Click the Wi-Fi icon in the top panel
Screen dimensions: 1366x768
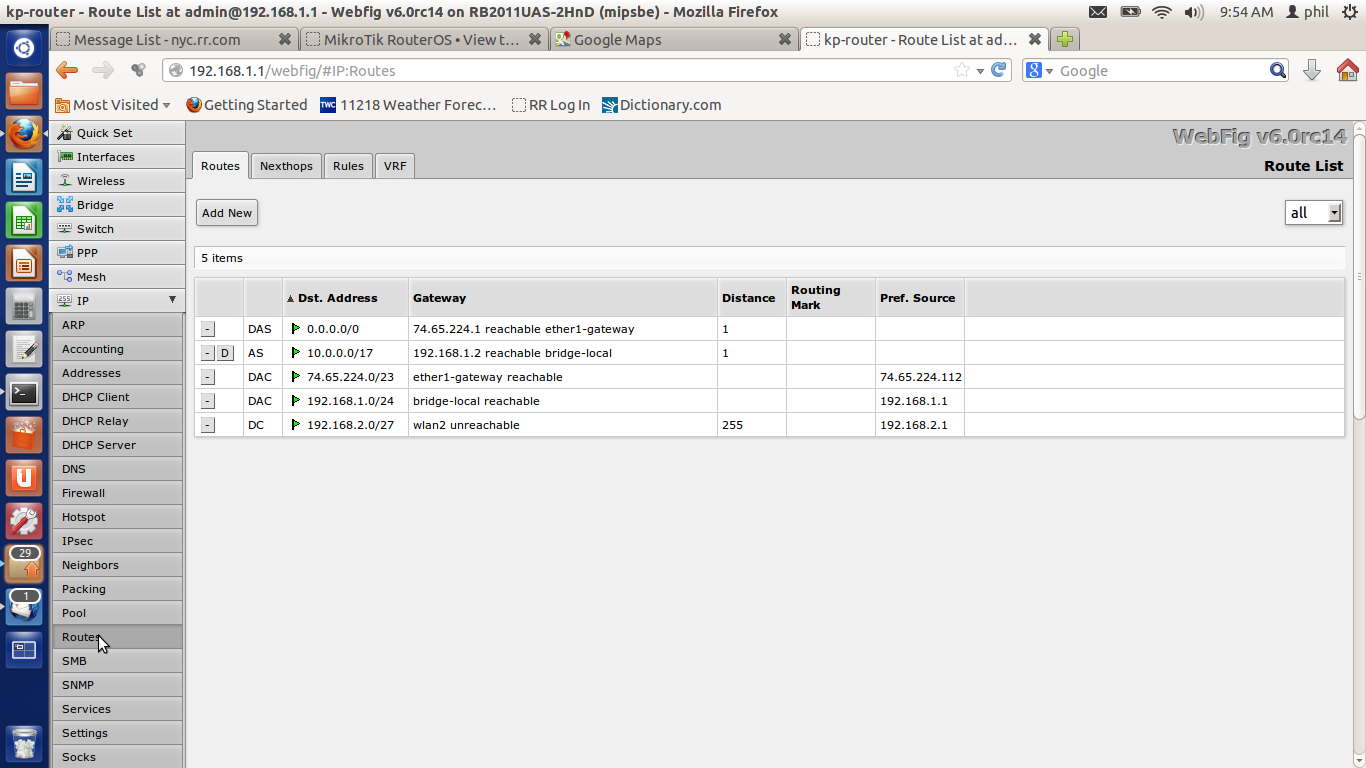(x=1163, y=13)
